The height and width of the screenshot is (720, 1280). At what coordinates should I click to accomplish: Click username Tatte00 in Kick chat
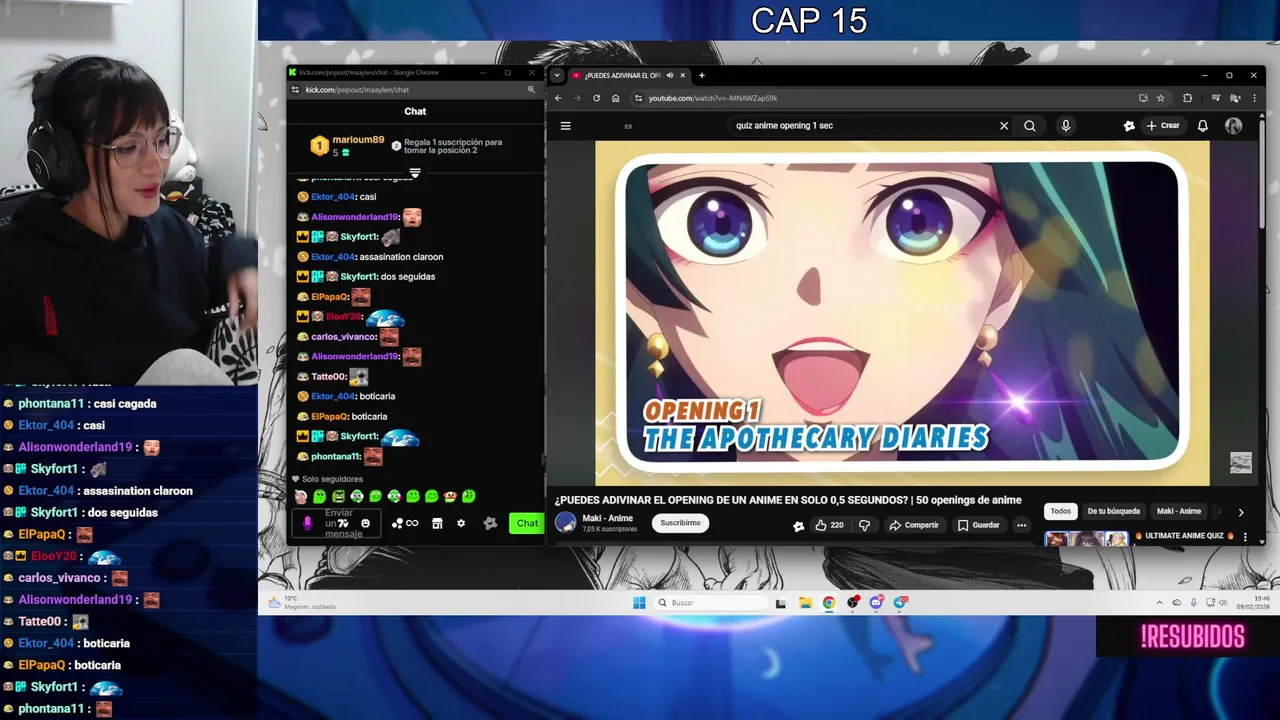(328, 377)
